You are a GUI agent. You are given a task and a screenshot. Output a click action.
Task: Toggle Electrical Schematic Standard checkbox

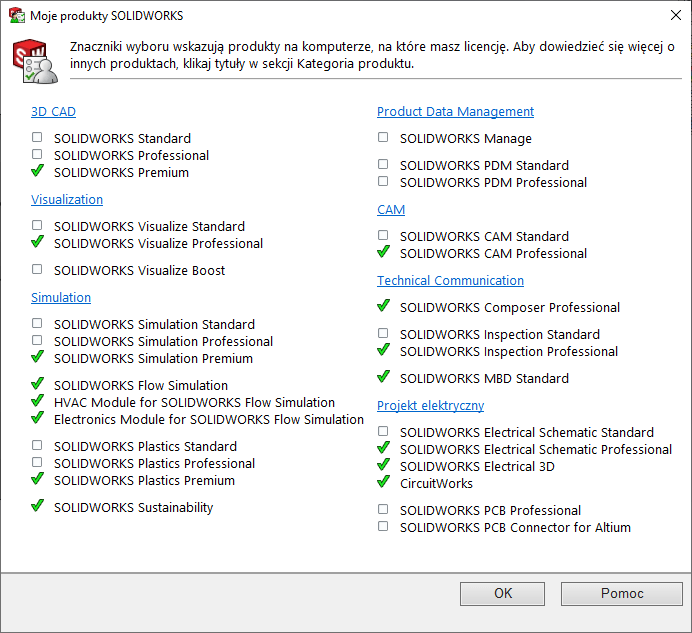point(383,431)
